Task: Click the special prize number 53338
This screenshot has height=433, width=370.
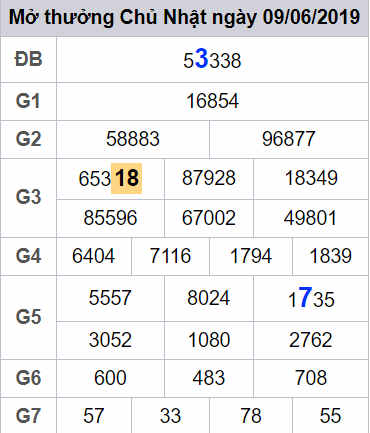Action: click(212, 60)
